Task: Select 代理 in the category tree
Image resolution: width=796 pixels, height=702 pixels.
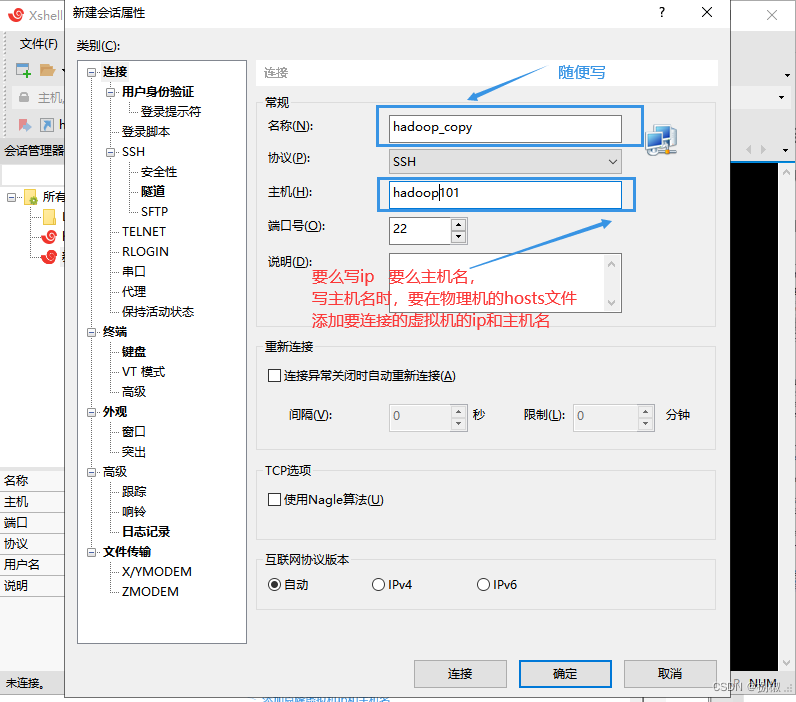Action: pos(134,291)
